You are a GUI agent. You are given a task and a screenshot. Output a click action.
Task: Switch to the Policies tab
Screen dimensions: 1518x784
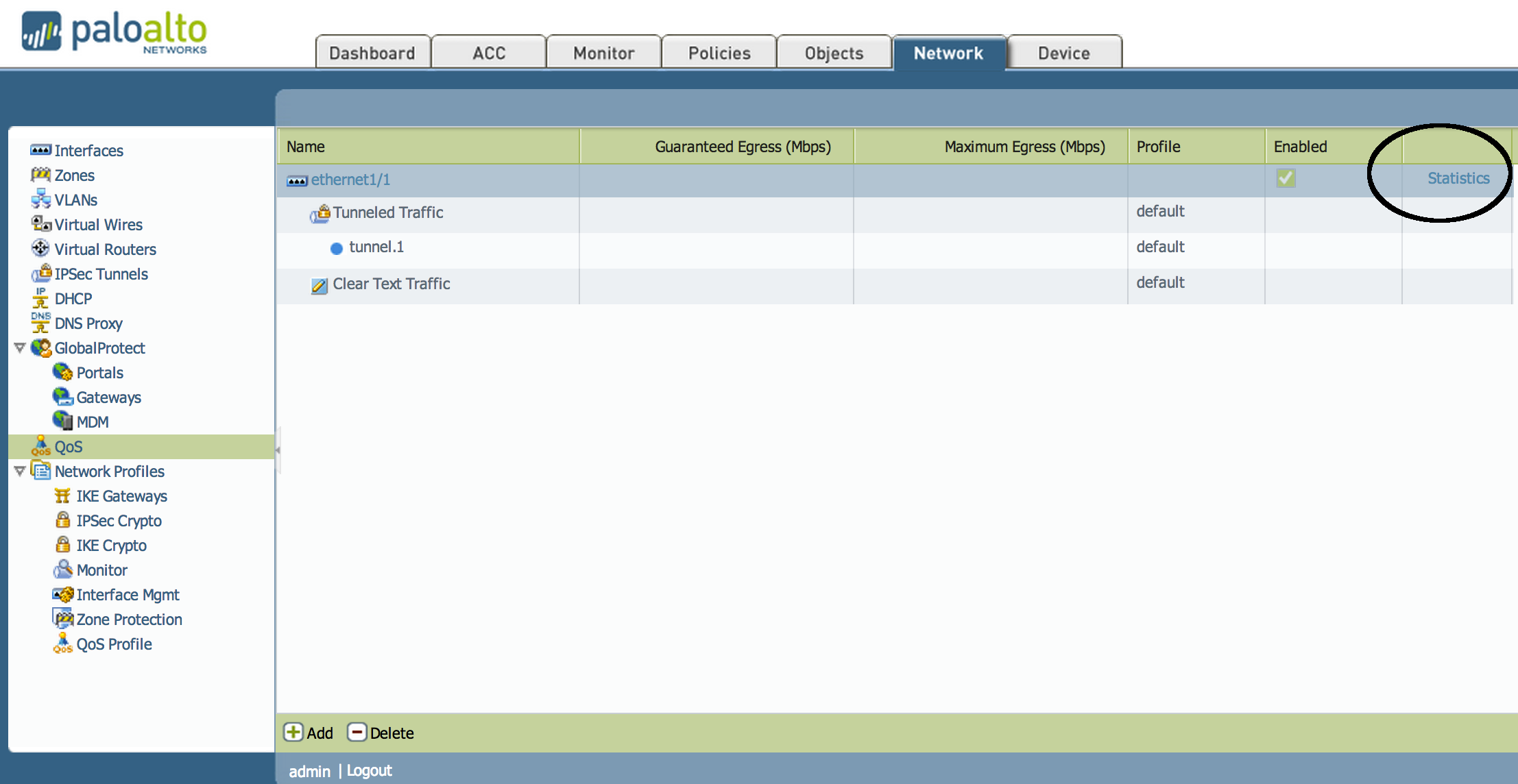pyautogui.click(x=719, y=52)
